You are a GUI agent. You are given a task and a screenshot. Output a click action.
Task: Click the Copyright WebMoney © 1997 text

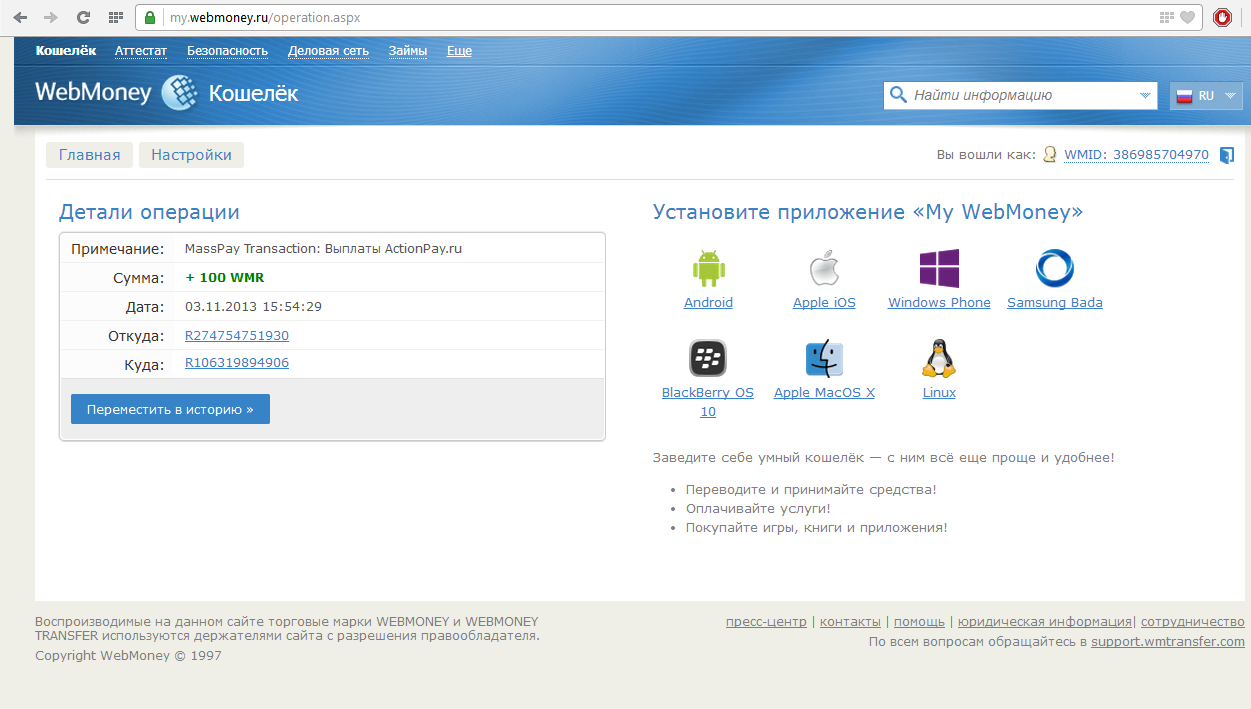coord(128,656)
